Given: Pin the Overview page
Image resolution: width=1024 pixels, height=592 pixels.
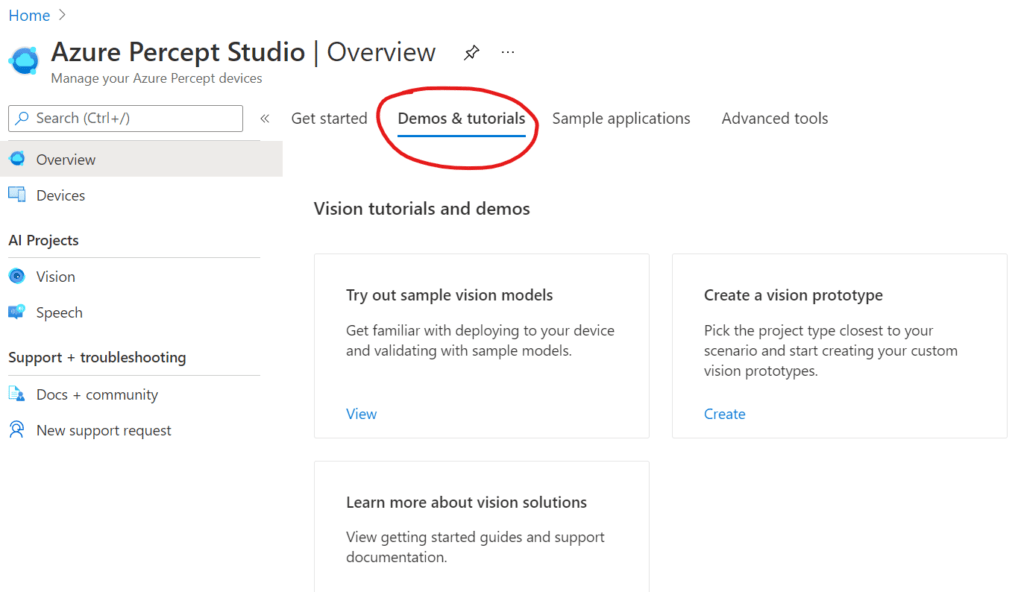Looking at the screenshot, I should point(471,52).
